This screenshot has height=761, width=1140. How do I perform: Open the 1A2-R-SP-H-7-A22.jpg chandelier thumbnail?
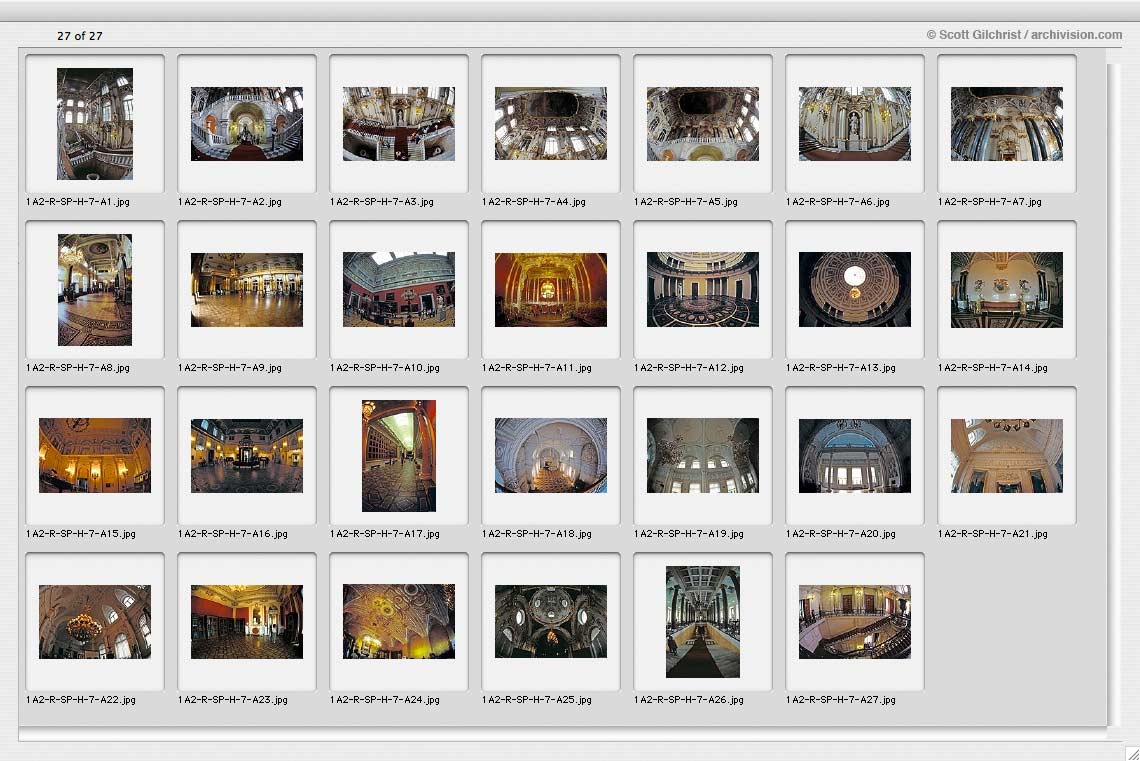point(95,621)
